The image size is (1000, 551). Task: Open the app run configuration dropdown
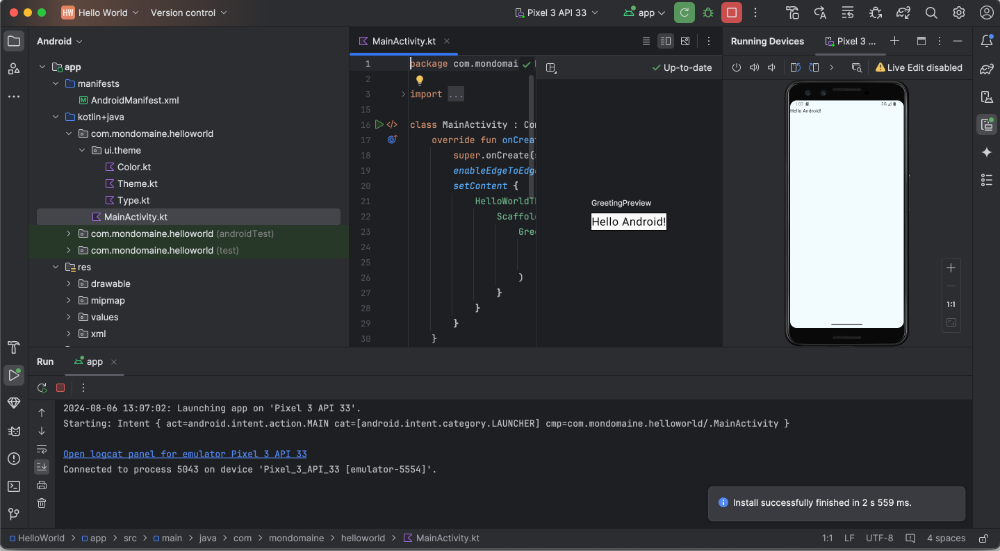(645, 13)
